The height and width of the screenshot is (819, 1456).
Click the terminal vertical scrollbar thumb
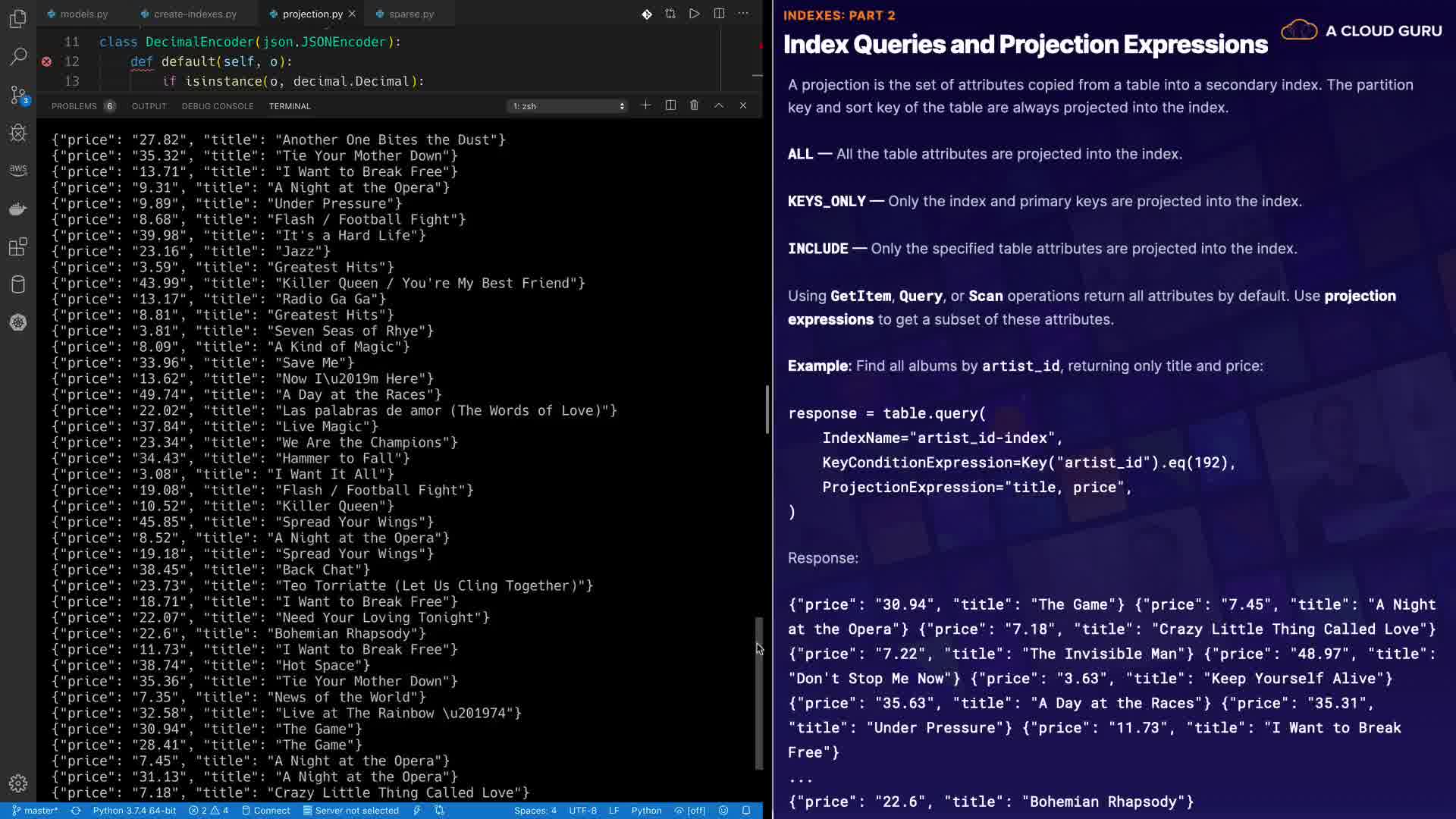tap(759, 692)
